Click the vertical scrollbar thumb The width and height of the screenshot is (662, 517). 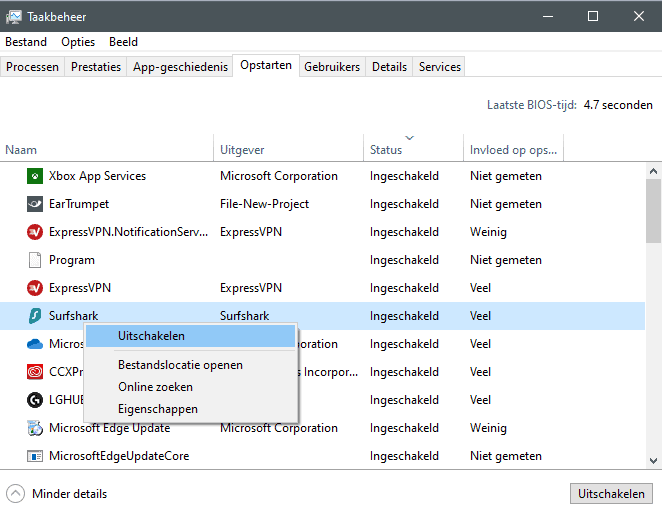tap(653, 211)
